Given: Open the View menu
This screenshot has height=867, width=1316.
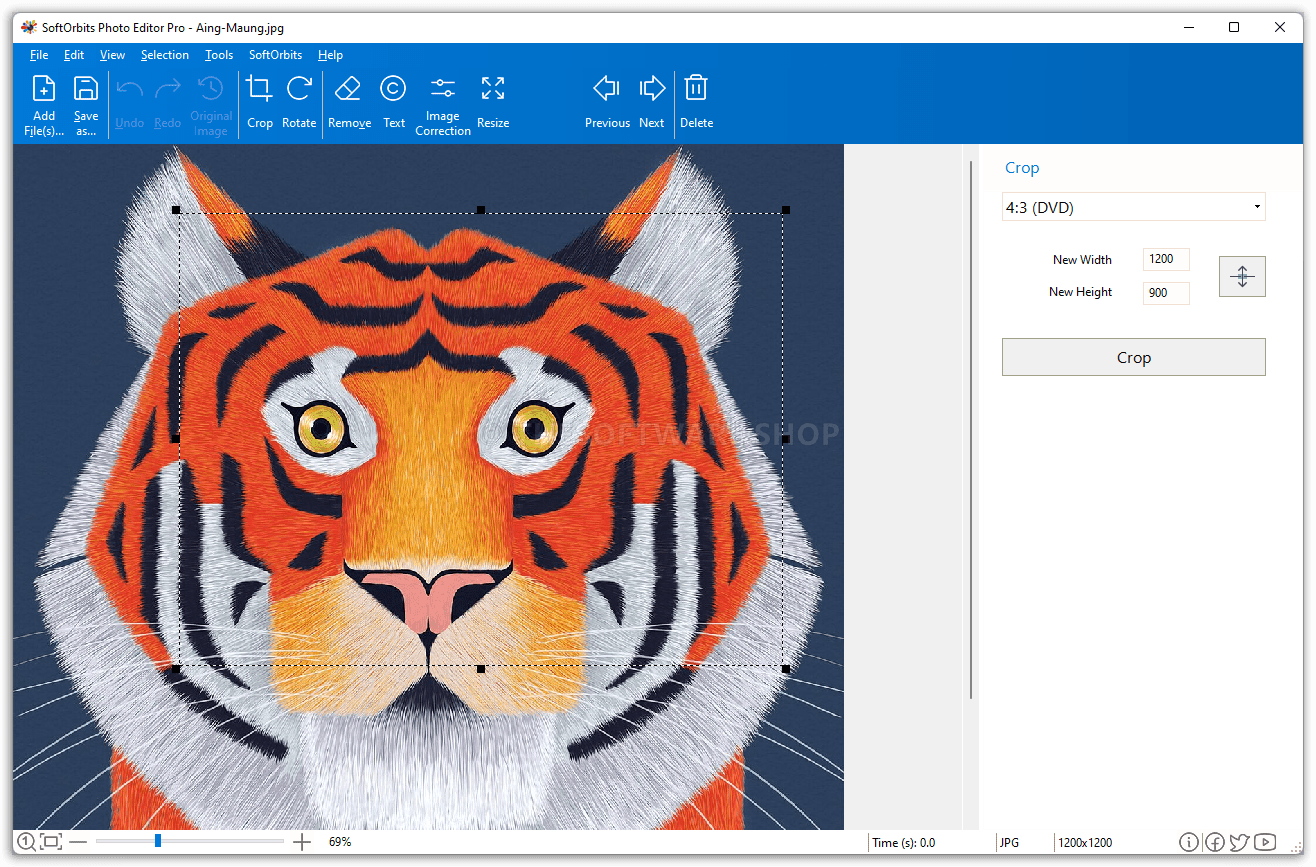Looking at the screenshot, I should click(x=112, y=55).
